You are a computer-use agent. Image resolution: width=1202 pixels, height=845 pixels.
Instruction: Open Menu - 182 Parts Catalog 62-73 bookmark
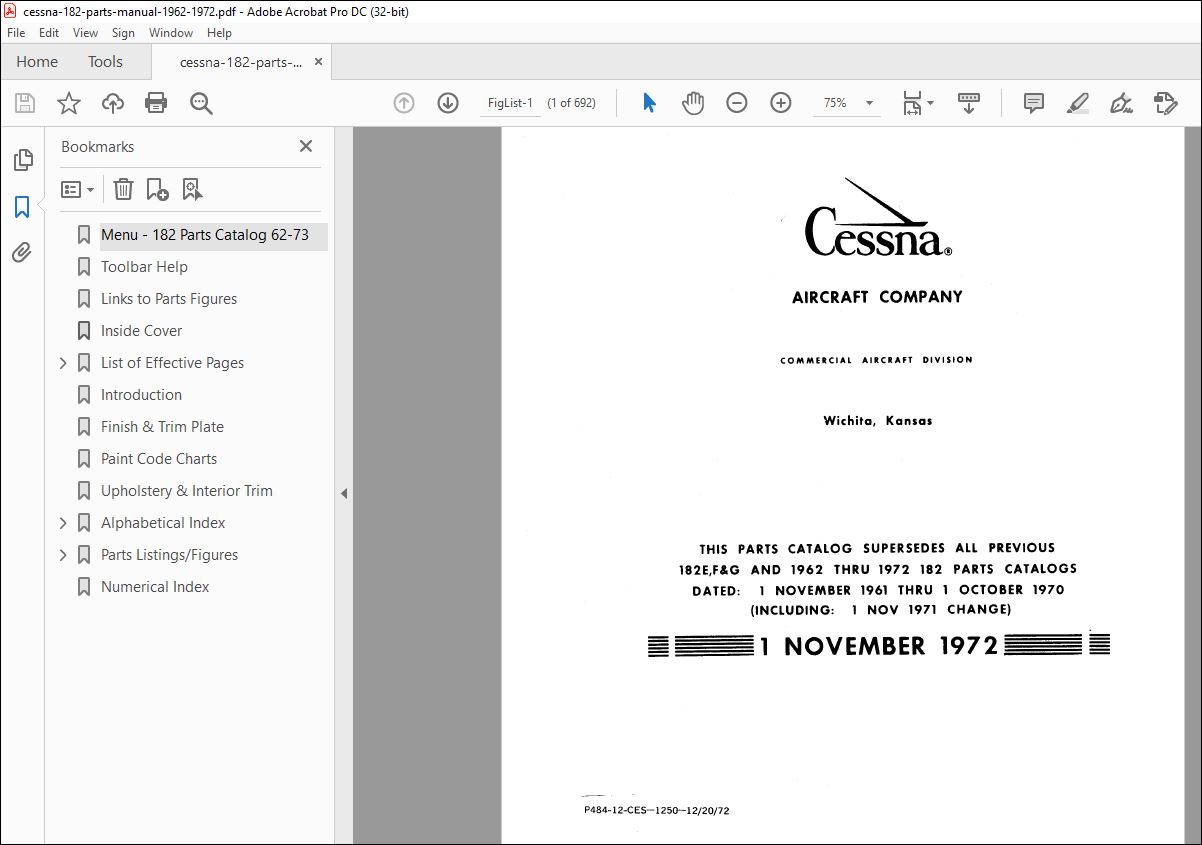[205, 235]
